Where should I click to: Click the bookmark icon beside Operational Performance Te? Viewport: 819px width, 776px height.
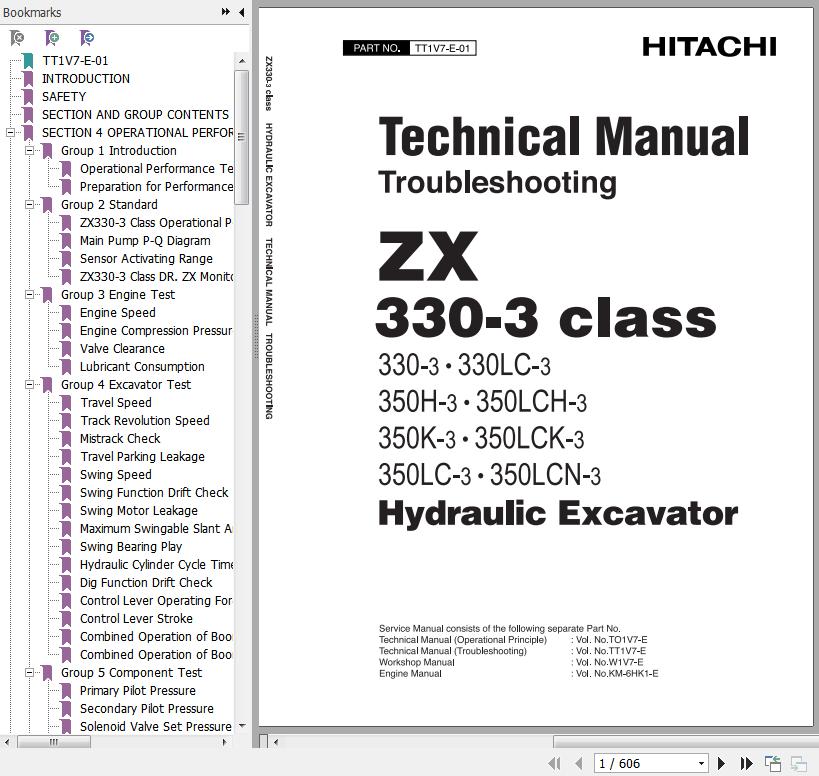[x=66, y=169]
